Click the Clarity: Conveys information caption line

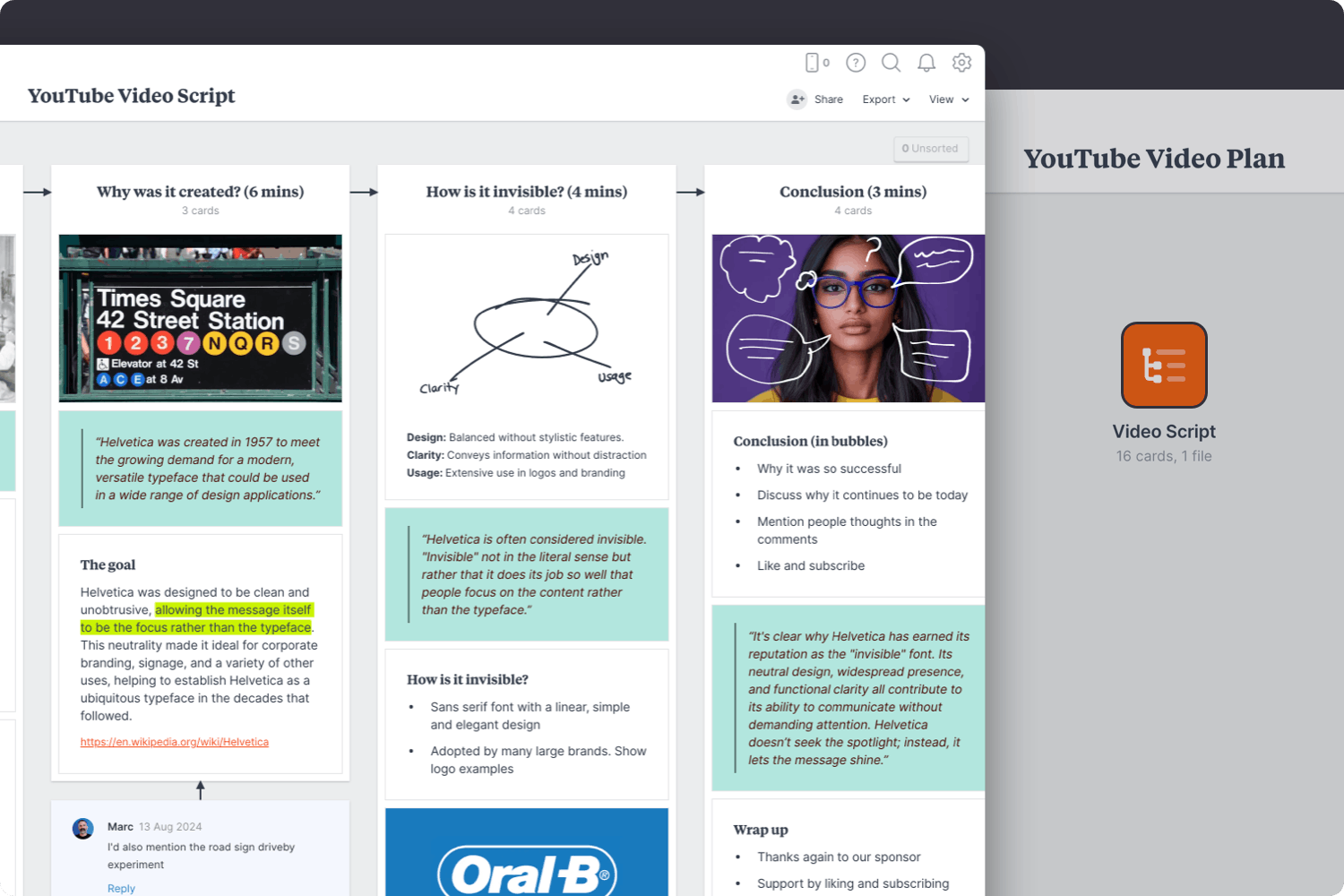point(527,455)
